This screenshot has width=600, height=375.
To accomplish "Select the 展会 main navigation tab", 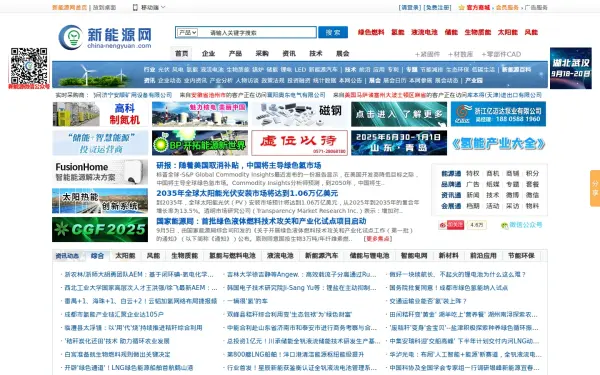I will point(342,54).
